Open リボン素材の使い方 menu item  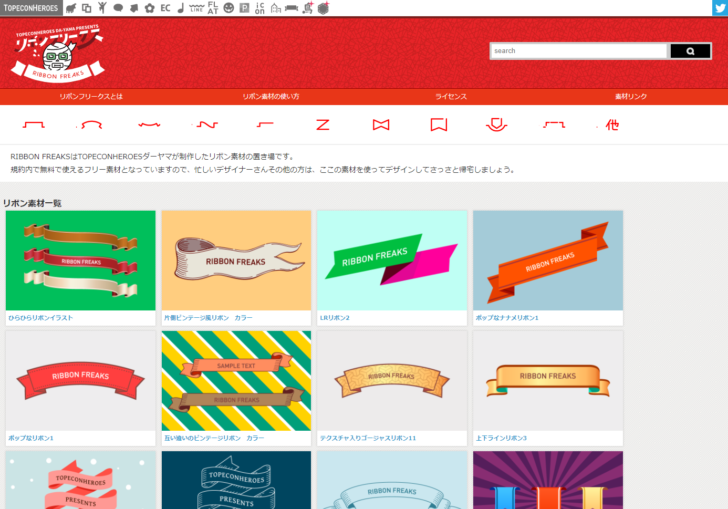click(271, 97)
